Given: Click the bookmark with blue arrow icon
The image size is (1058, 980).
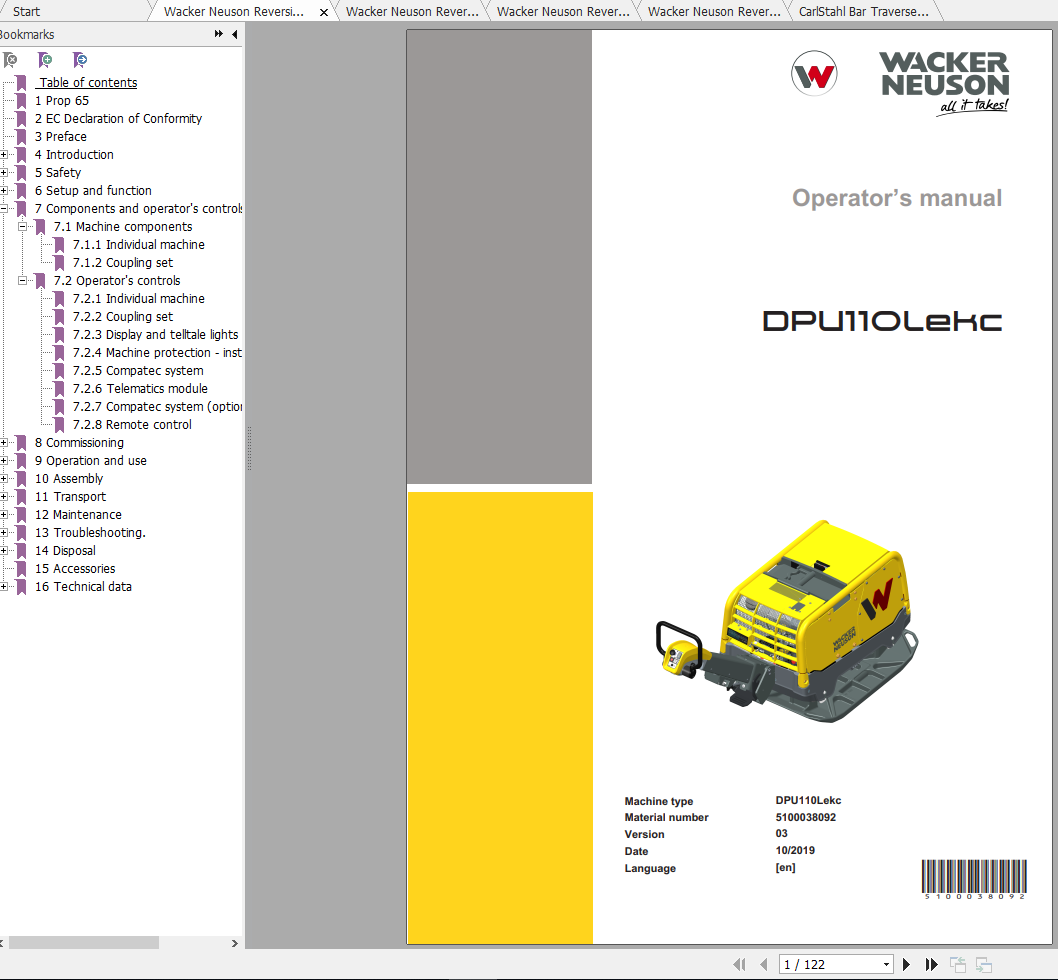Looking at the screenshot, I should [x=80, y=60].
